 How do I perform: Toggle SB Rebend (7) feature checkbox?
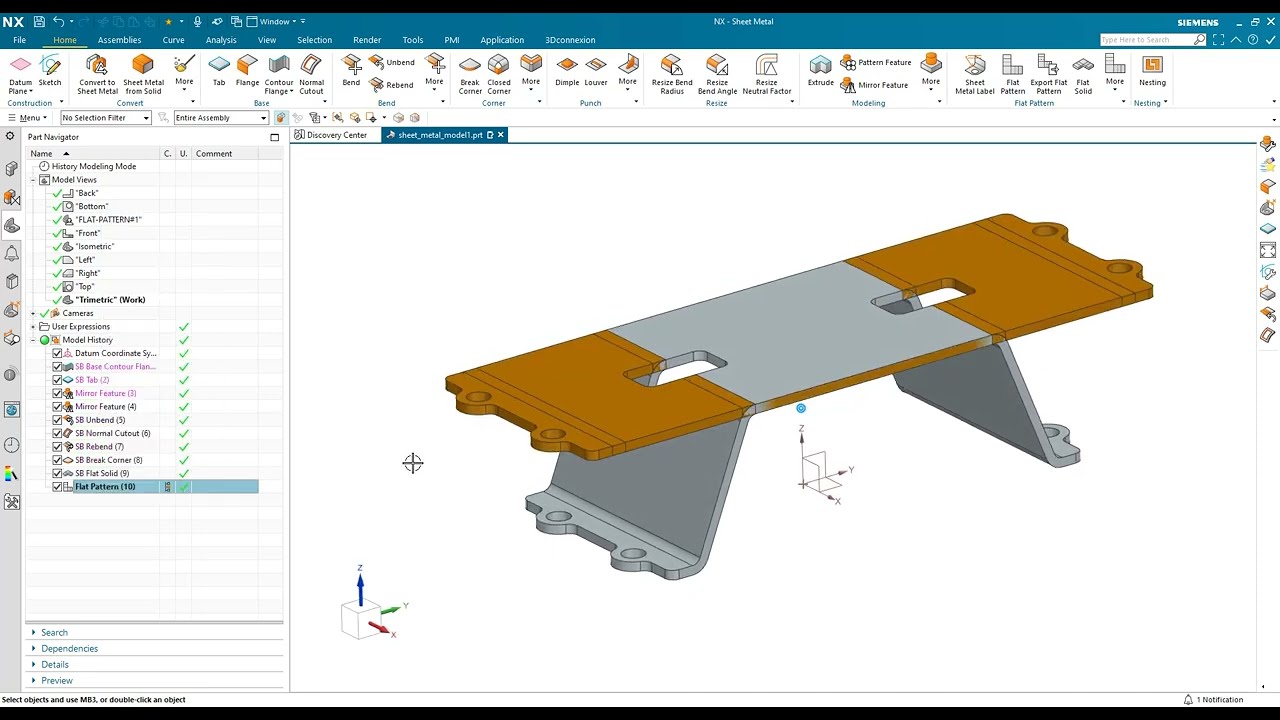tap(58, 447)
